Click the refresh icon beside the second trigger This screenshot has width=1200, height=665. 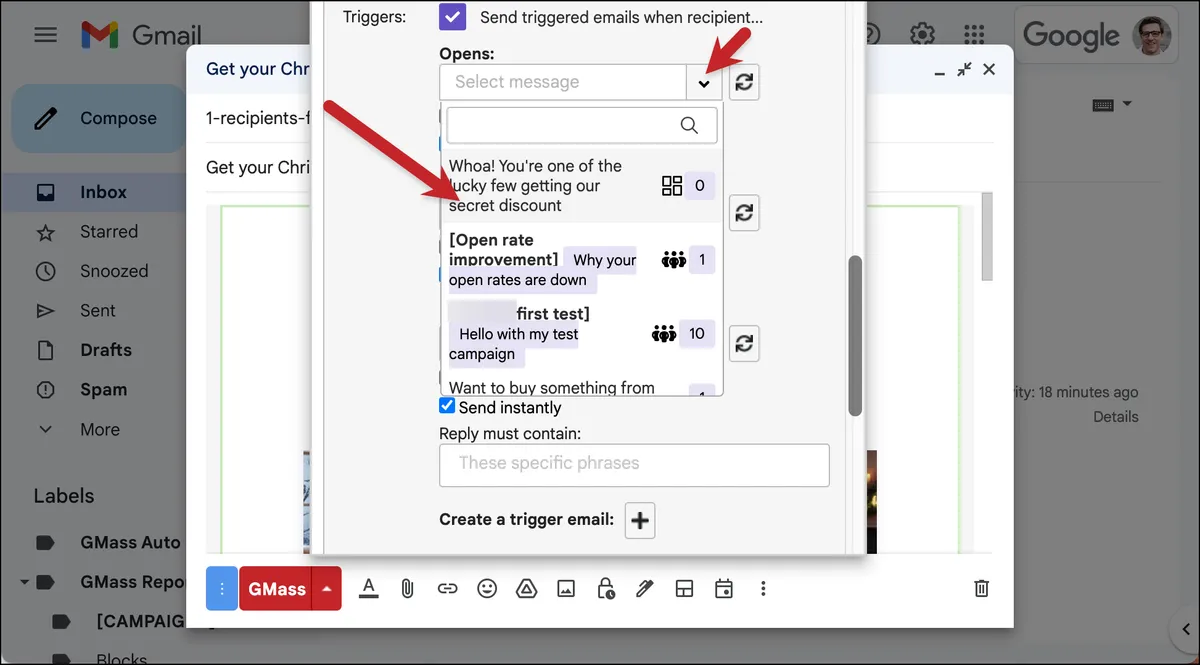click(x=743, y=213)
